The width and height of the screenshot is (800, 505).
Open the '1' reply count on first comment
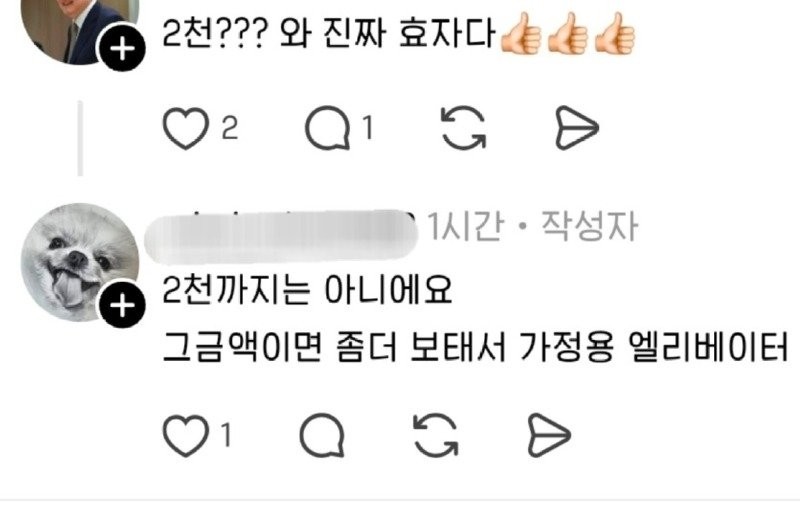click(368, 128)
